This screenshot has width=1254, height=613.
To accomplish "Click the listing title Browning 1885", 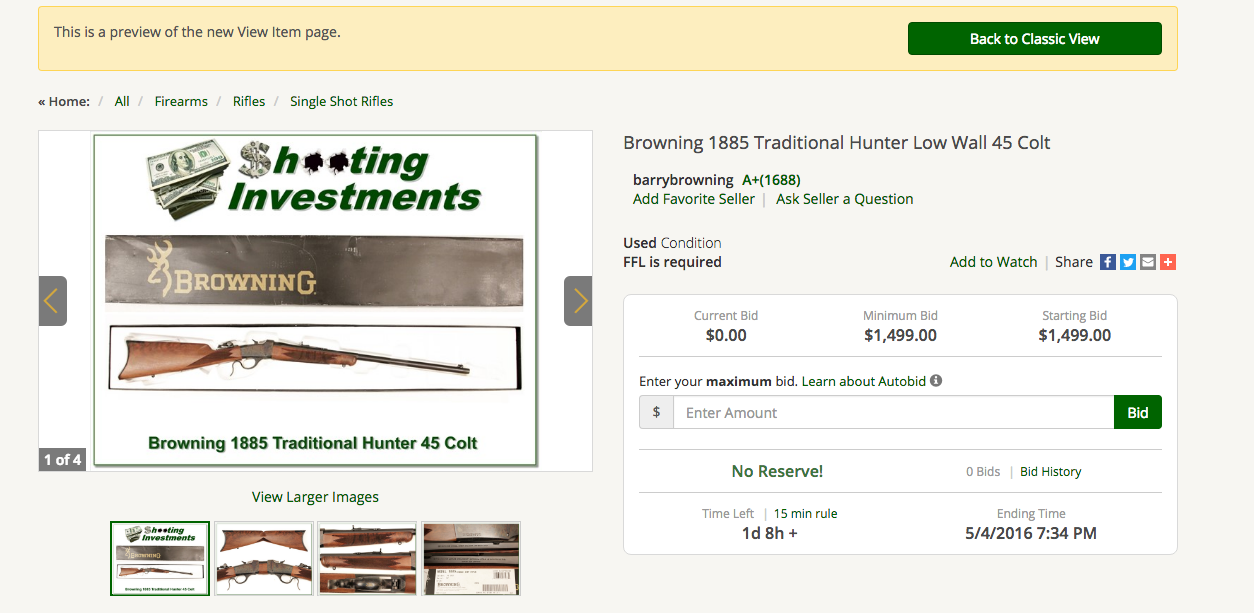I will (x=837, y=142).
